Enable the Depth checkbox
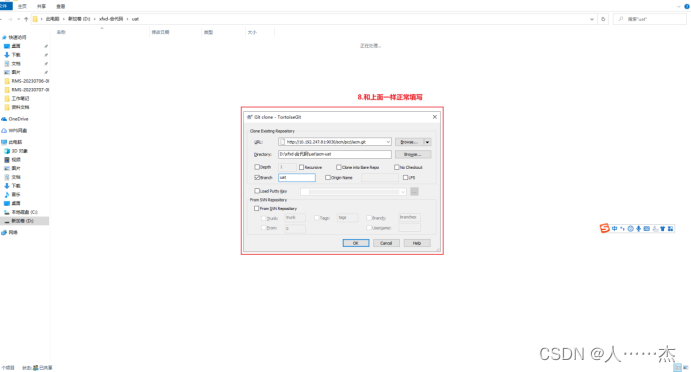Screen dimensions: 691x372 [257, 167]
